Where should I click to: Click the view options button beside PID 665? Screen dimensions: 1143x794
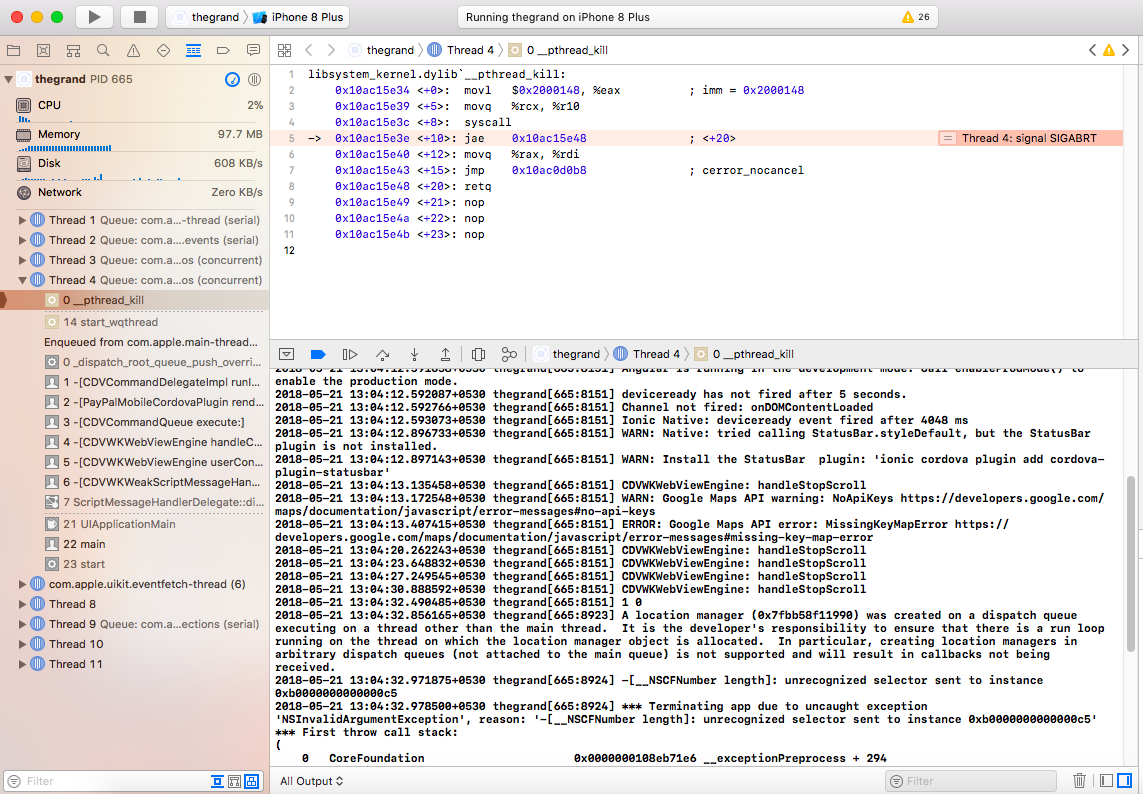pyautogui.click(x=254, y=79)
